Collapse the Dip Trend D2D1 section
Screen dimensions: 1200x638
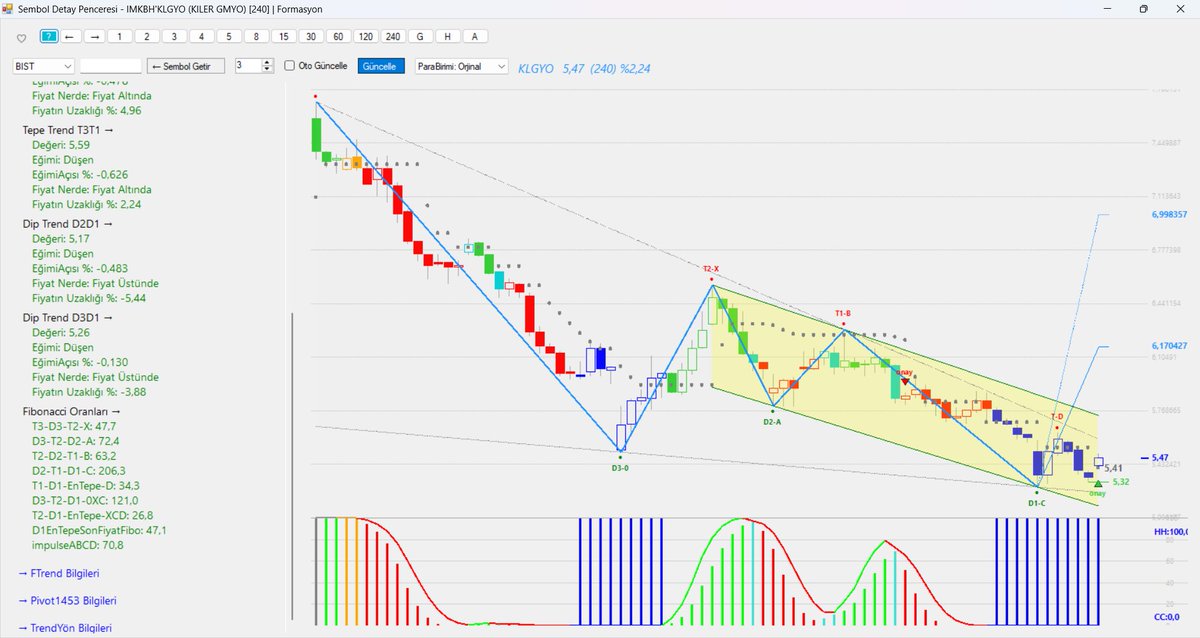coord(68,224)
